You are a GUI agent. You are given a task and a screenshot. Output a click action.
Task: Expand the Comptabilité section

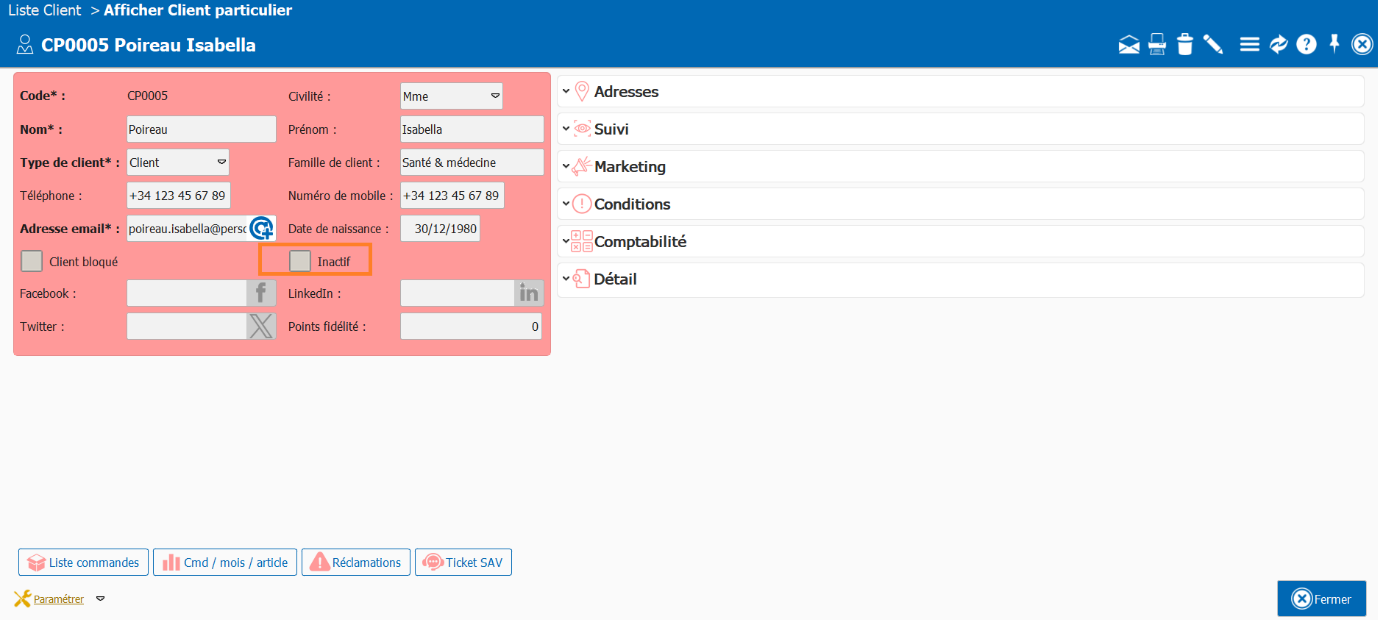pos(640,242)
